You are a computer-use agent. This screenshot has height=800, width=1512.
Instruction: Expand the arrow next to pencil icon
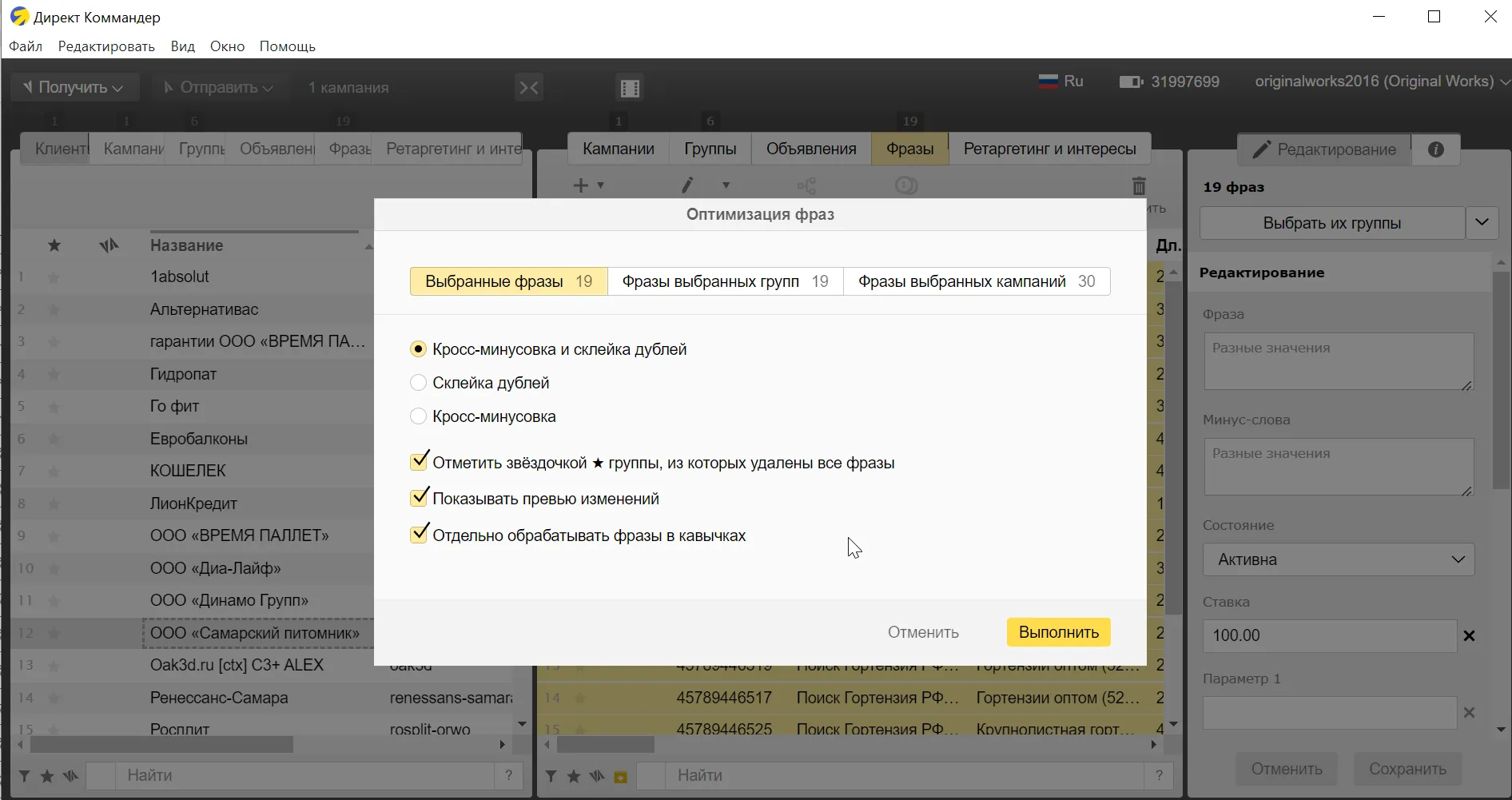726,185
